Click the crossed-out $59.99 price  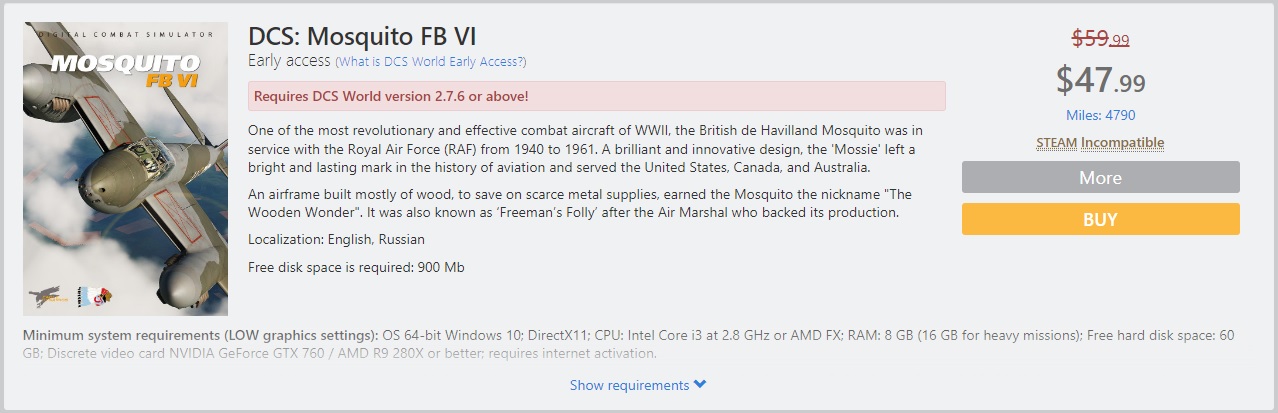[1100, 39]
